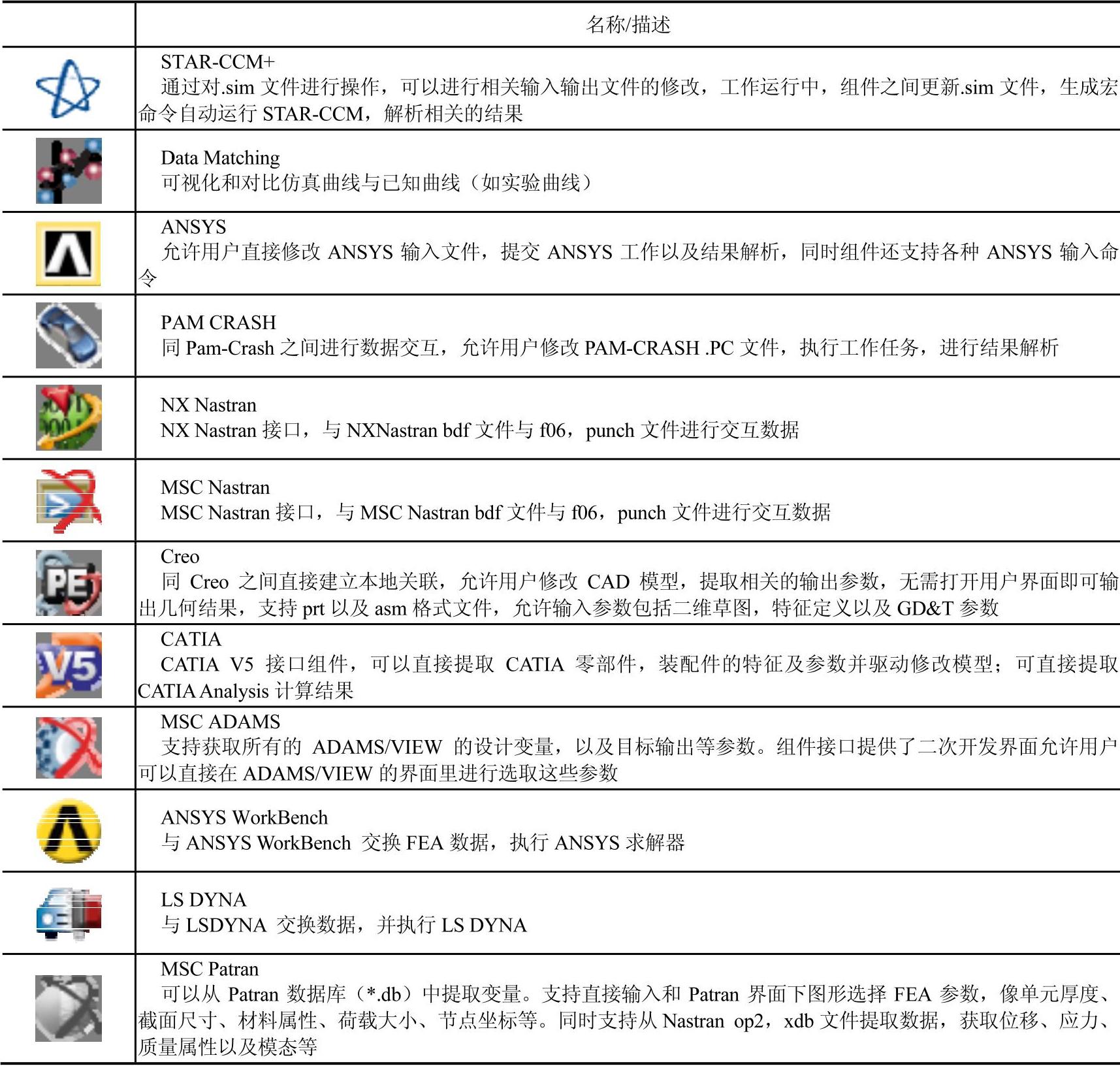The height and width of the screenshot is (1066, 1120).
Task: Select the description starting 'CATIA V5 接口组件'
Action: [x=628, y=677]
